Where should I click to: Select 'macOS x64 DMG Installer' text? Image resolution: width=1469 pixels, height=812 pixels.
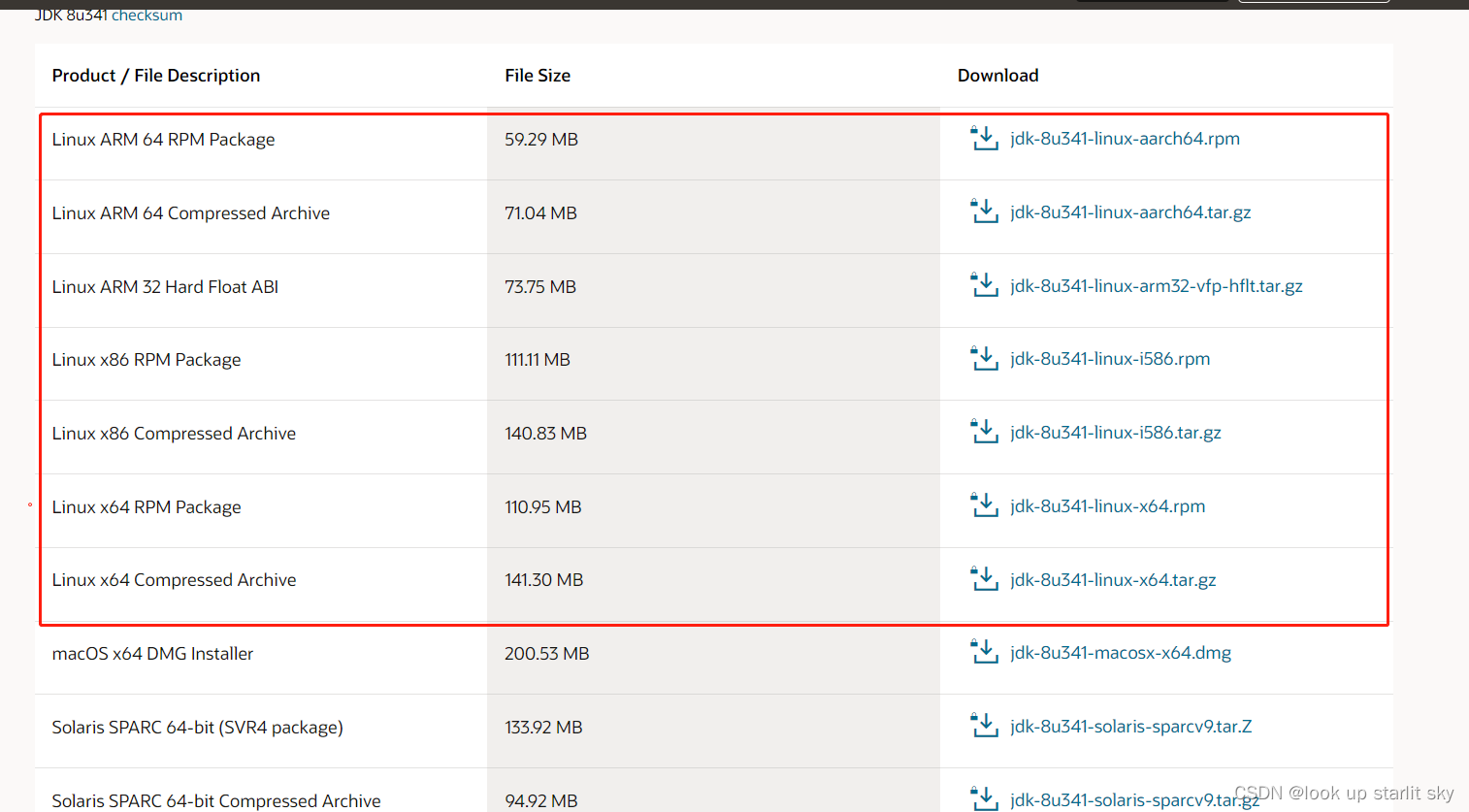(152, 654)
